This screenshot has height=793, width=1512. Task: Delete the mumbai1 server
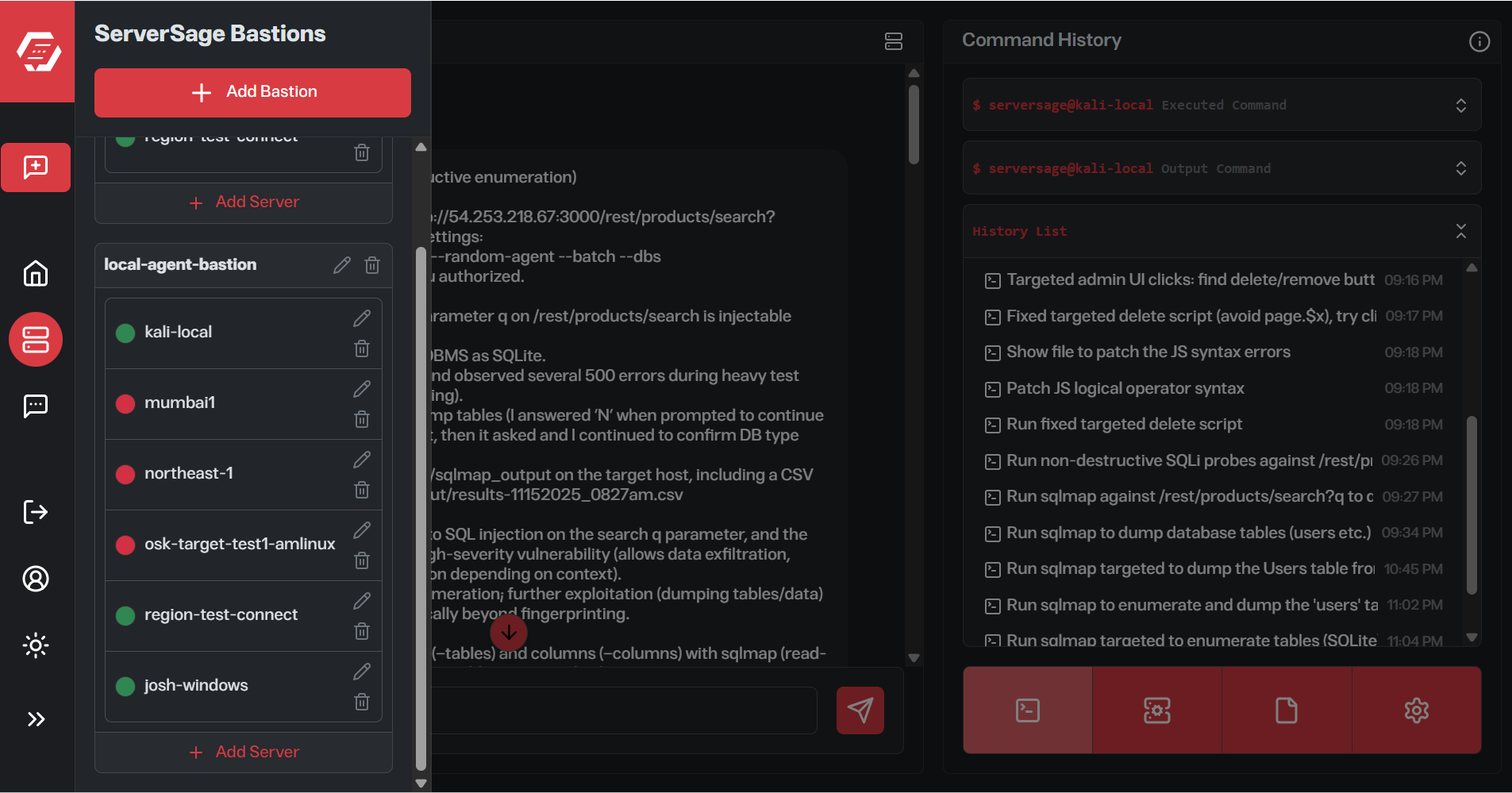362,419
